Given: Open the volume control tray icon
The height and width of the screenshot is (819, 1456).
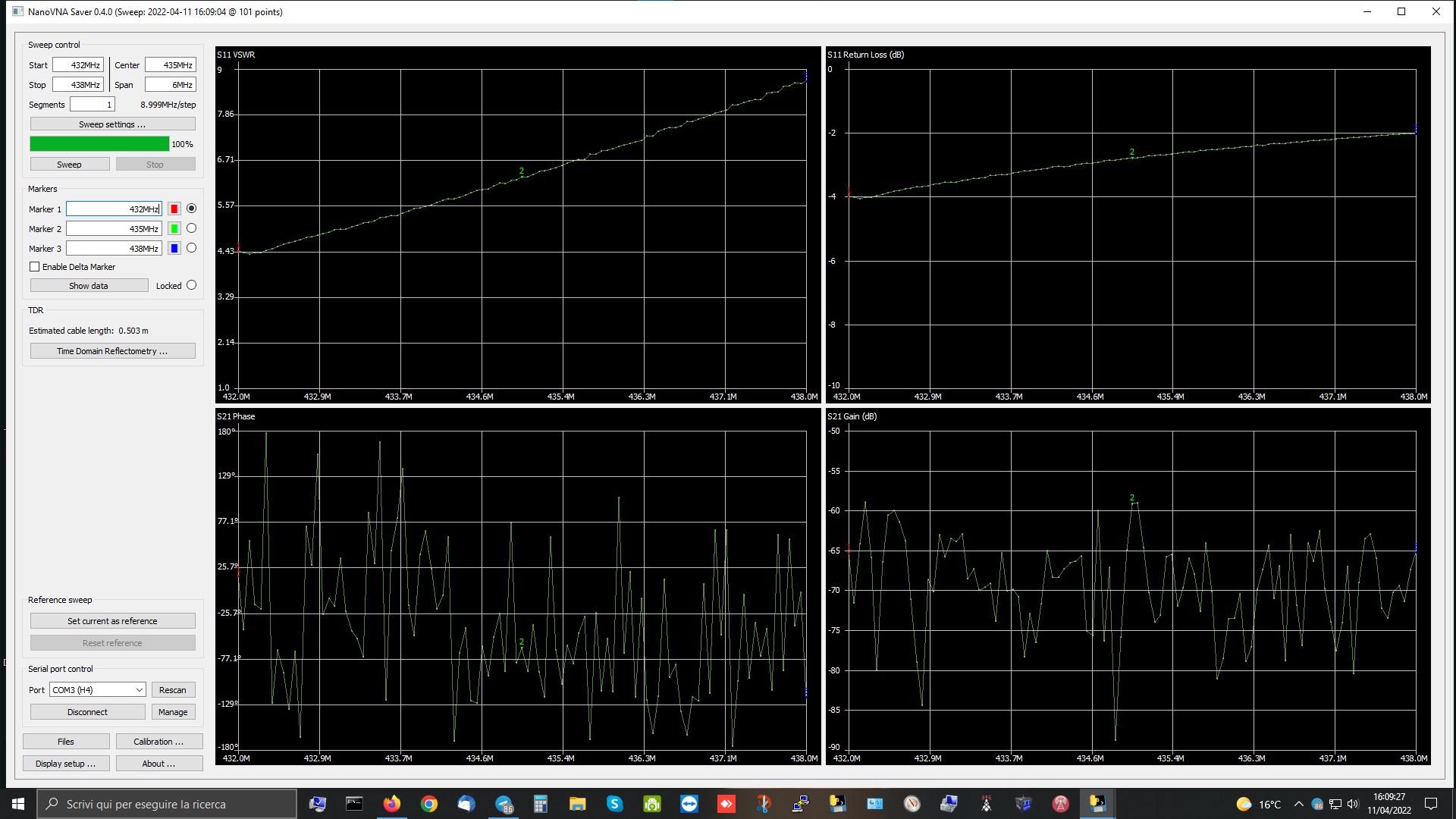Looking at the screenshot, I should 1353,804.
